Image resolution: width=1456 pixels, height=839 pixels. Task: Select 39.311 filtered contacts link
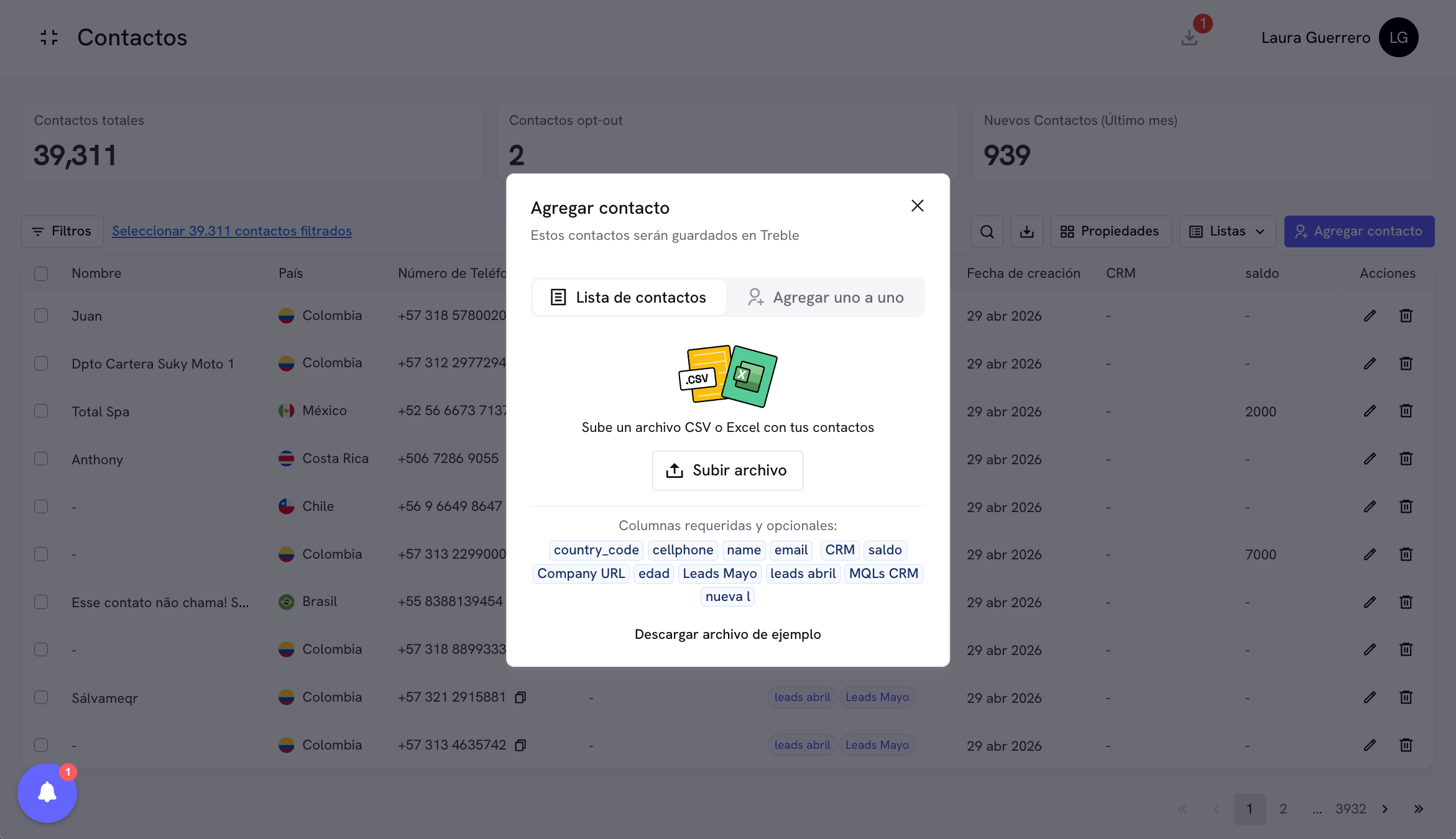coord(232,231)
